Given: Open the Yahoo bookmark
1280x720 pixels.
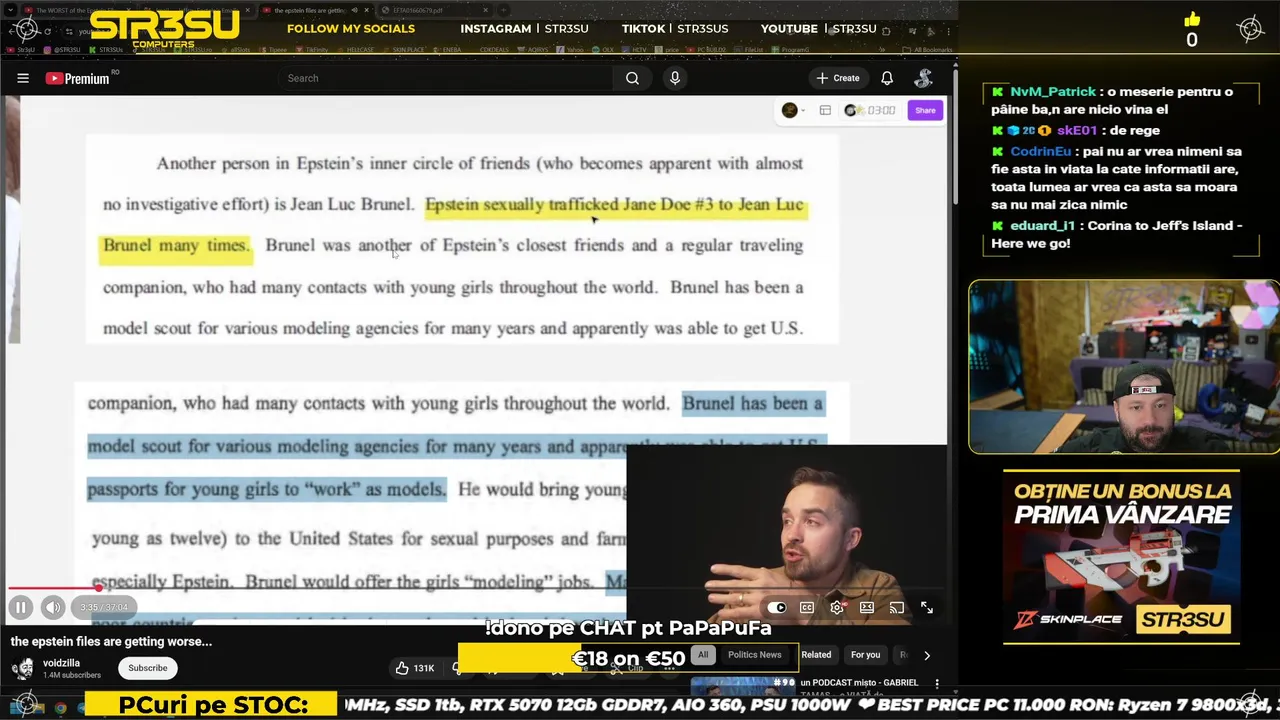Looking at the screenshot, I should pos(570,50).
